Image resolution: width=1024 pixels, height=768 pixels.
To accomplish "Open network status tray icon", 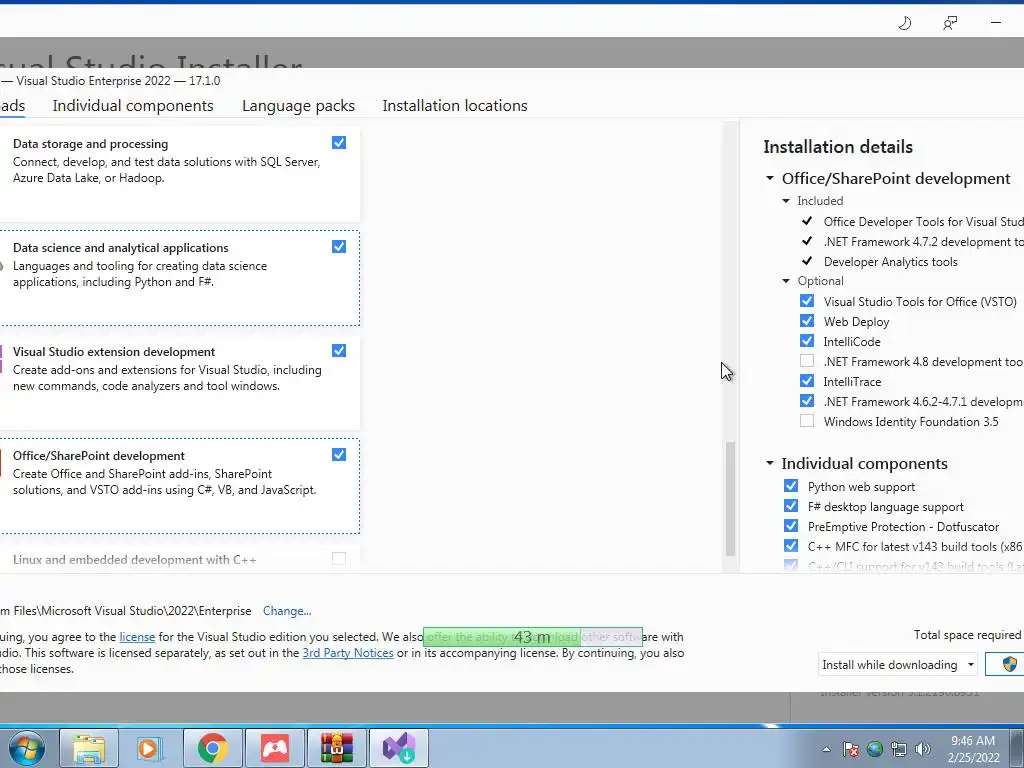I will [x=899, y=749].
